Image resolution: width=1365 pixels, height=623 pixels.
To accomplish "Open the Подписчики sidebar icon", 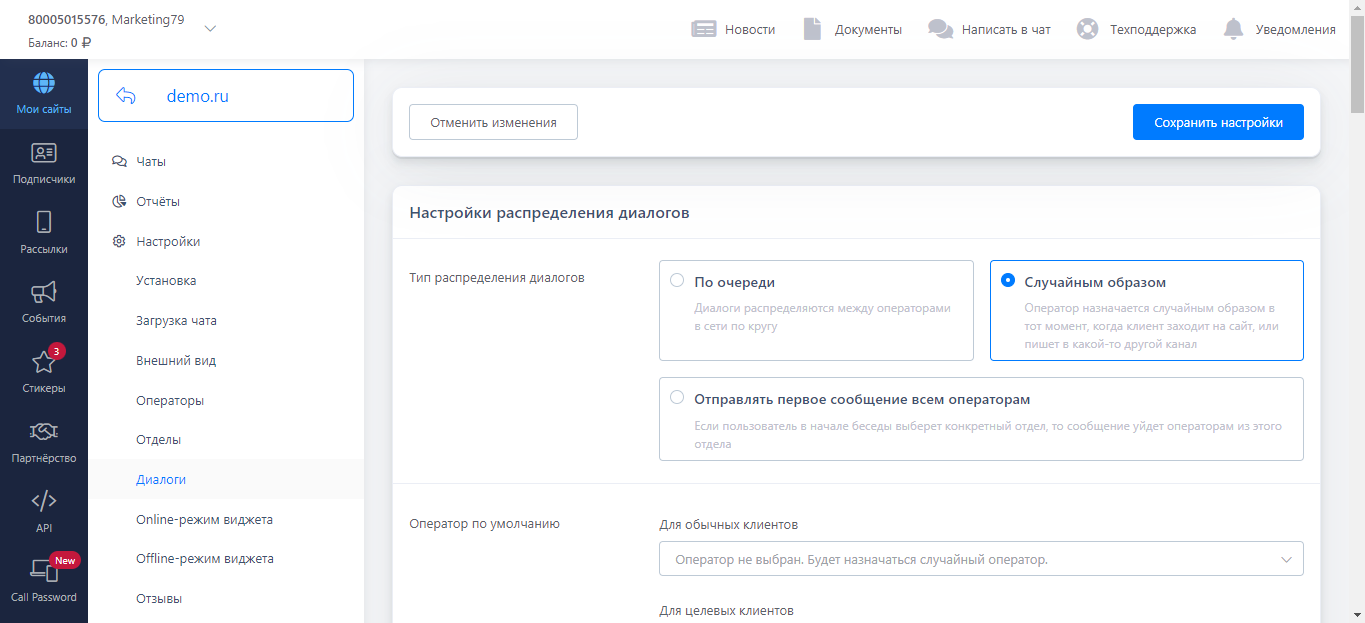I will click(44, 153).
